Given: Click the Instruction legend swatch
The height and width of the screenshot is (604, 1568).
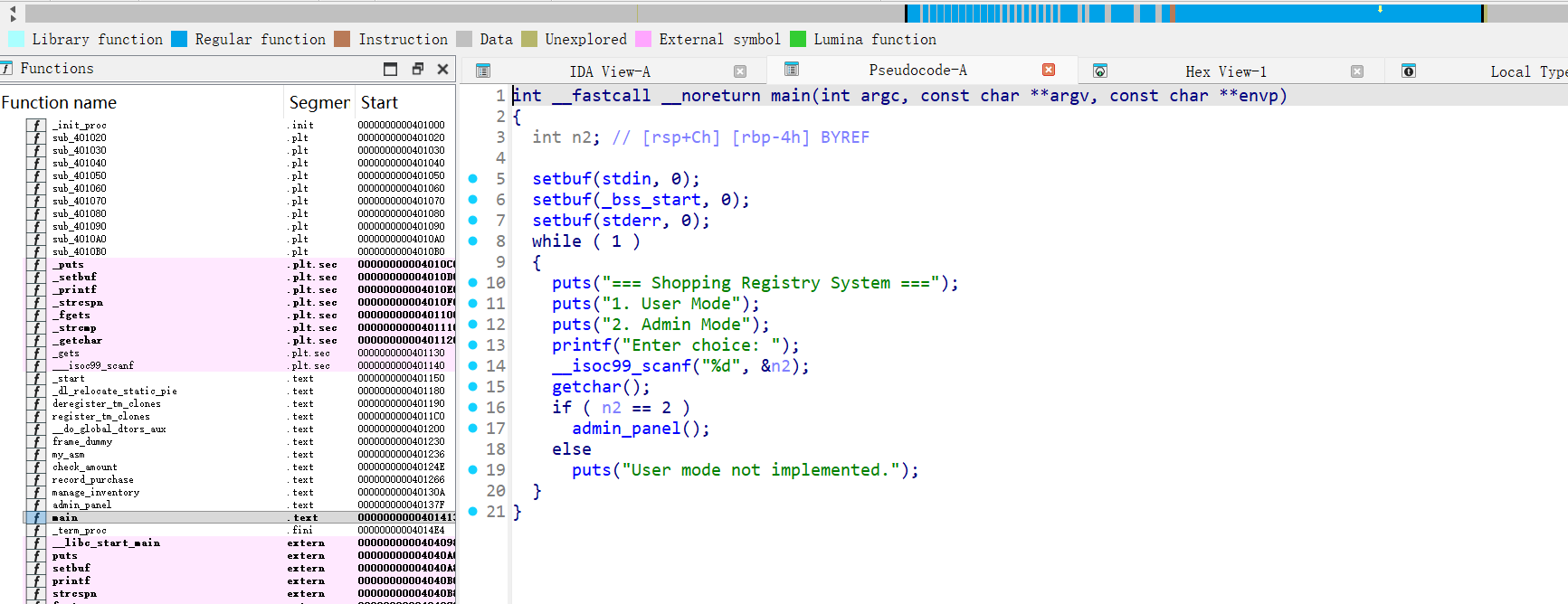Looking at the screenshot, I should (342, 39).
